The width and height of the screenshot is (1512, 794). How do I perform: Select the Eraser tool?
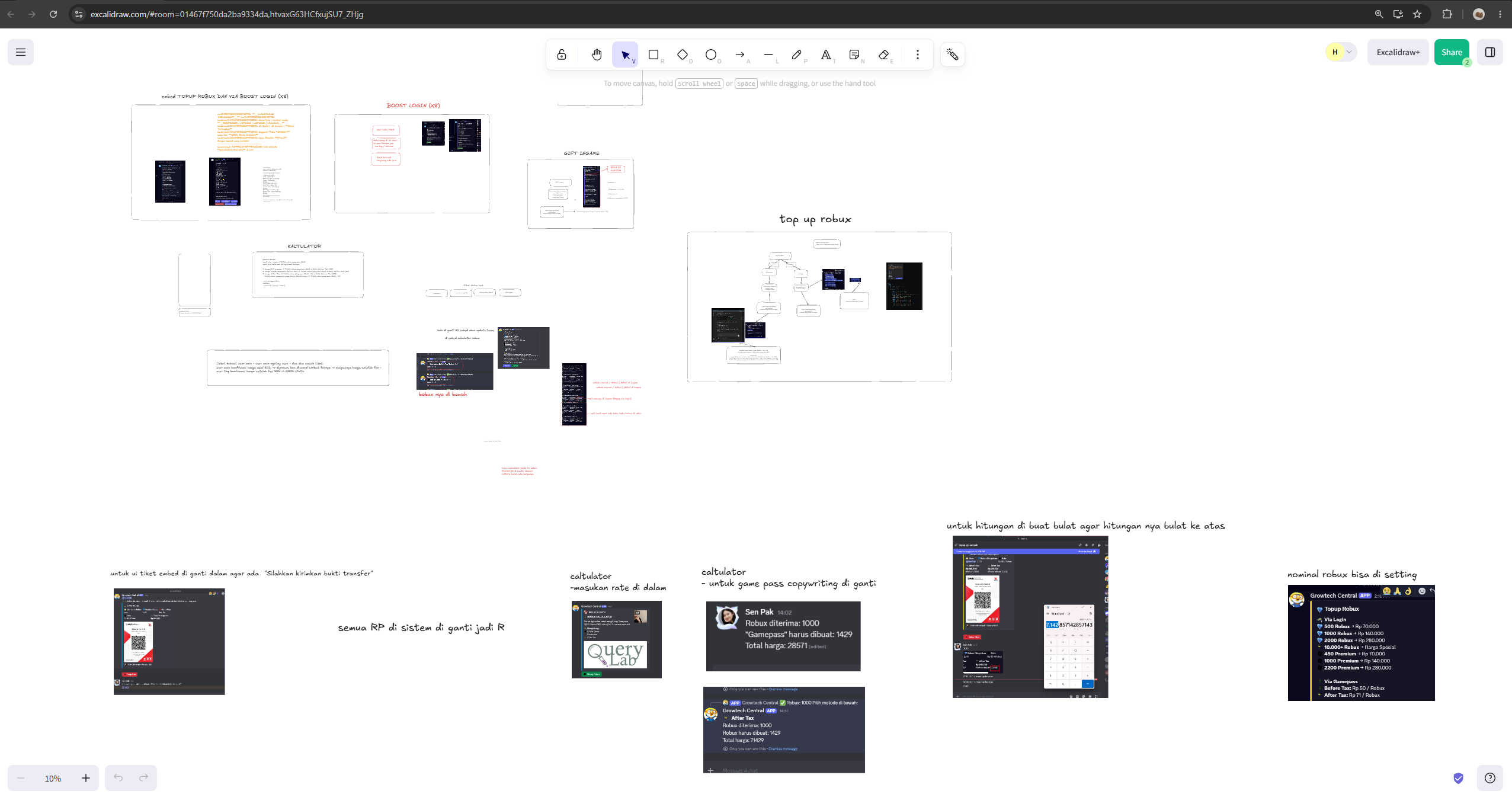883,55
